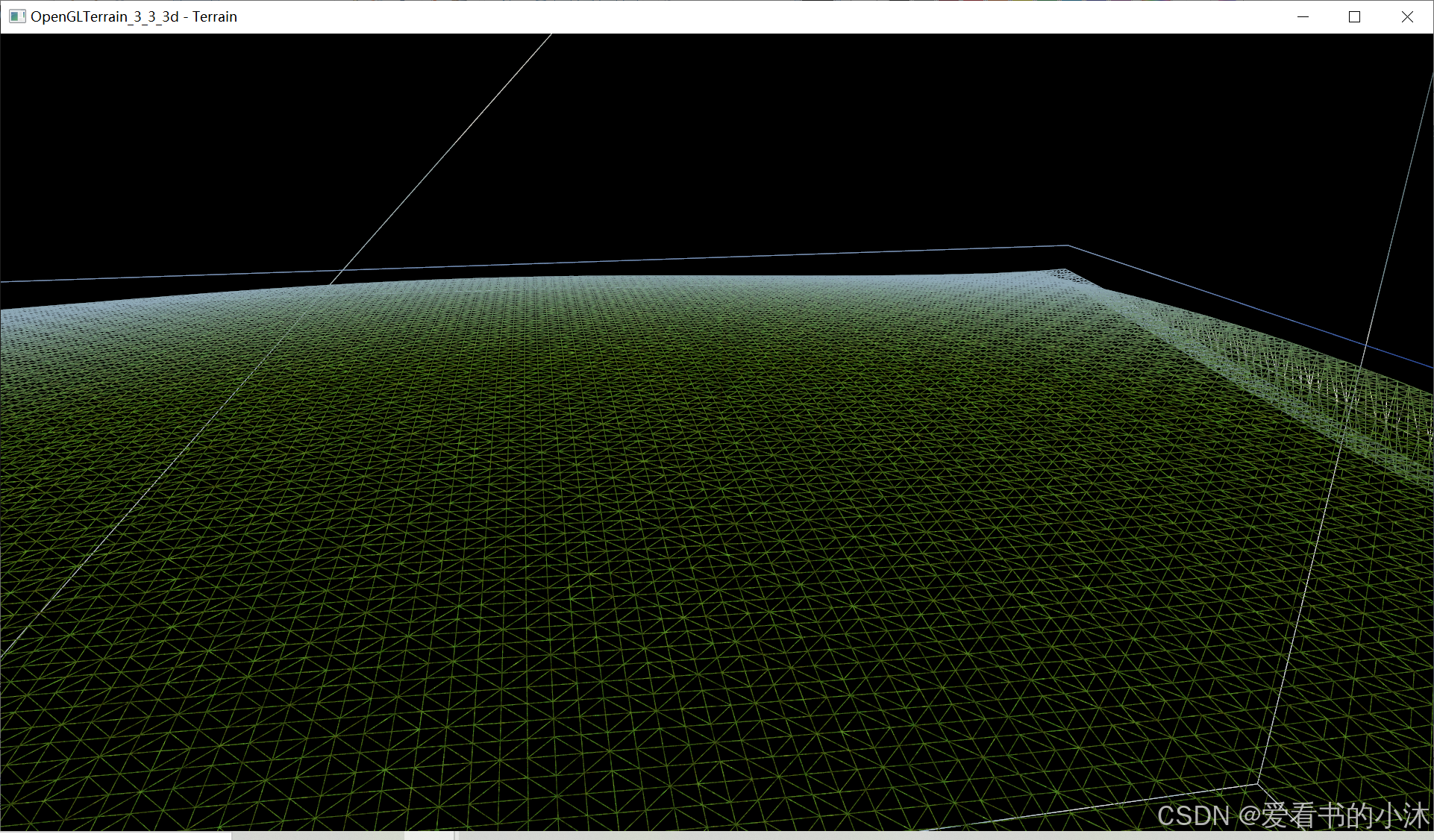The height and width of the screenshot is (840, 1434).
Task: Click the OpenGLTerrain_3_3_3d - Terrain title text
Action: (x=134, y=16)
